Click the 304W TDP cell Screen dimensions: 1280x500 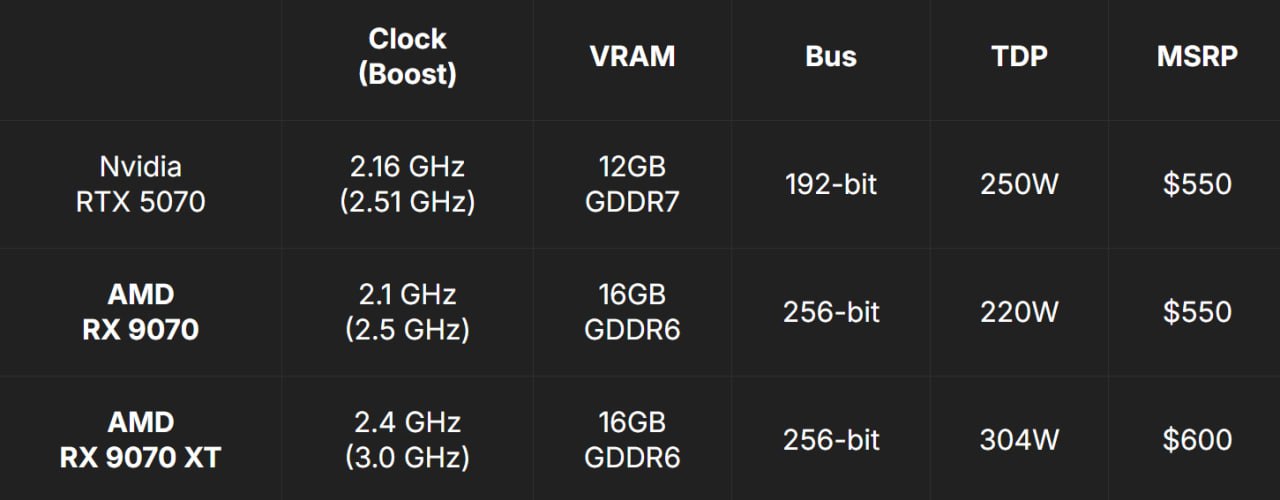pyautogui.click(x=1019, y=440)
